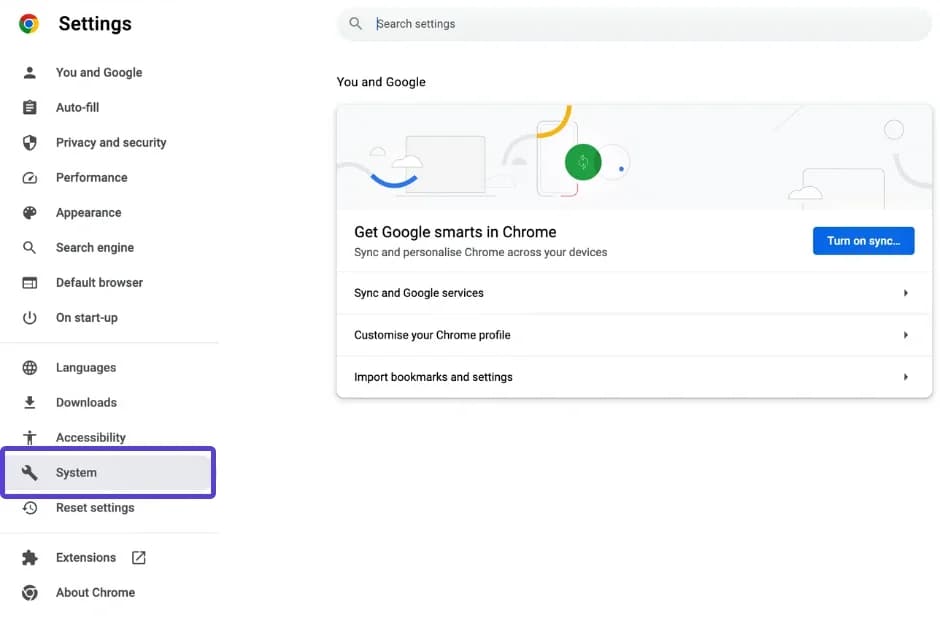
Task: Click the Performance speedometer icon
Action: [29, 177]
